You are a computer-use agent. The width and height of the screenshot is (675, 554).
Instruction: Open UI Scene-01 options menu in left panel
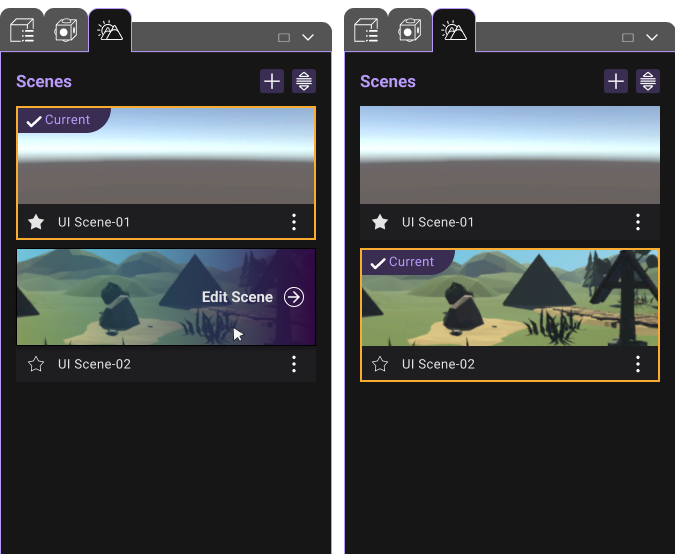[294, 222]
